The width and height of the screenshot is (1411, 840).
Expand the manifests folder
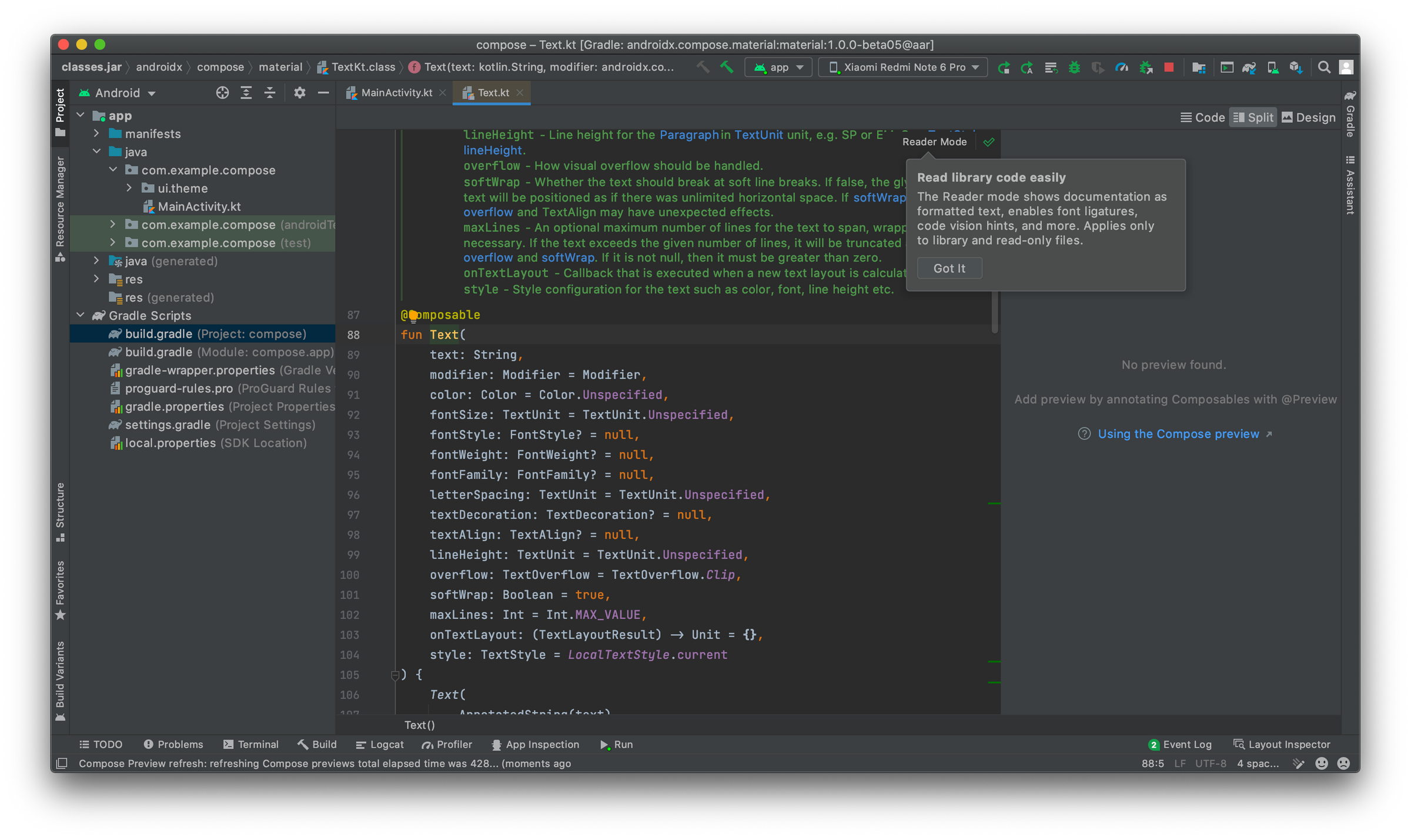click(x=97, y=133)
